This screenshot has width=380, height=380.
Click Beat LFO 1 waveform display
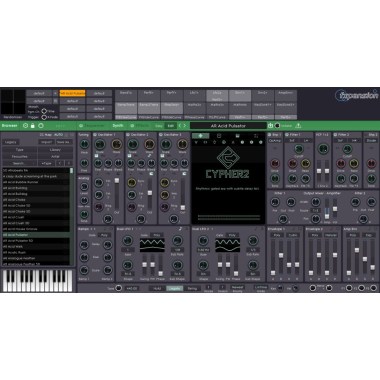click(x=152, y=245)
